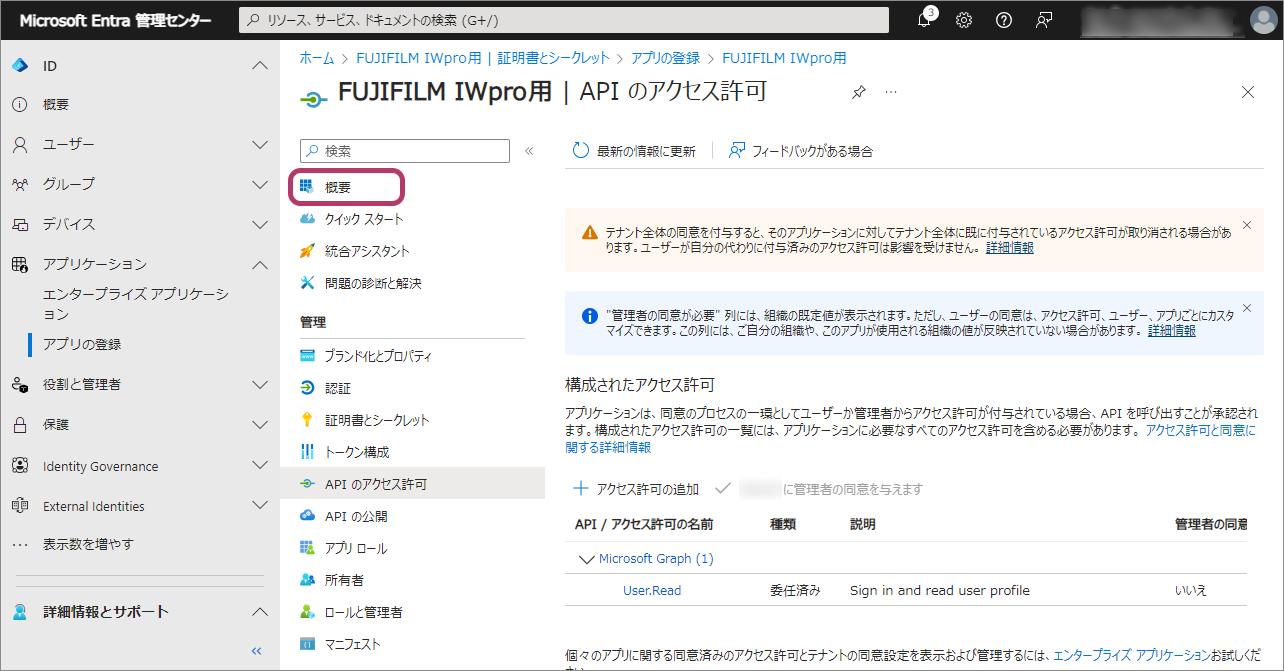This screenshot has width=1284, height=671.
Task: Click the アプリケーション grid icon
Action: coord(19,265)
